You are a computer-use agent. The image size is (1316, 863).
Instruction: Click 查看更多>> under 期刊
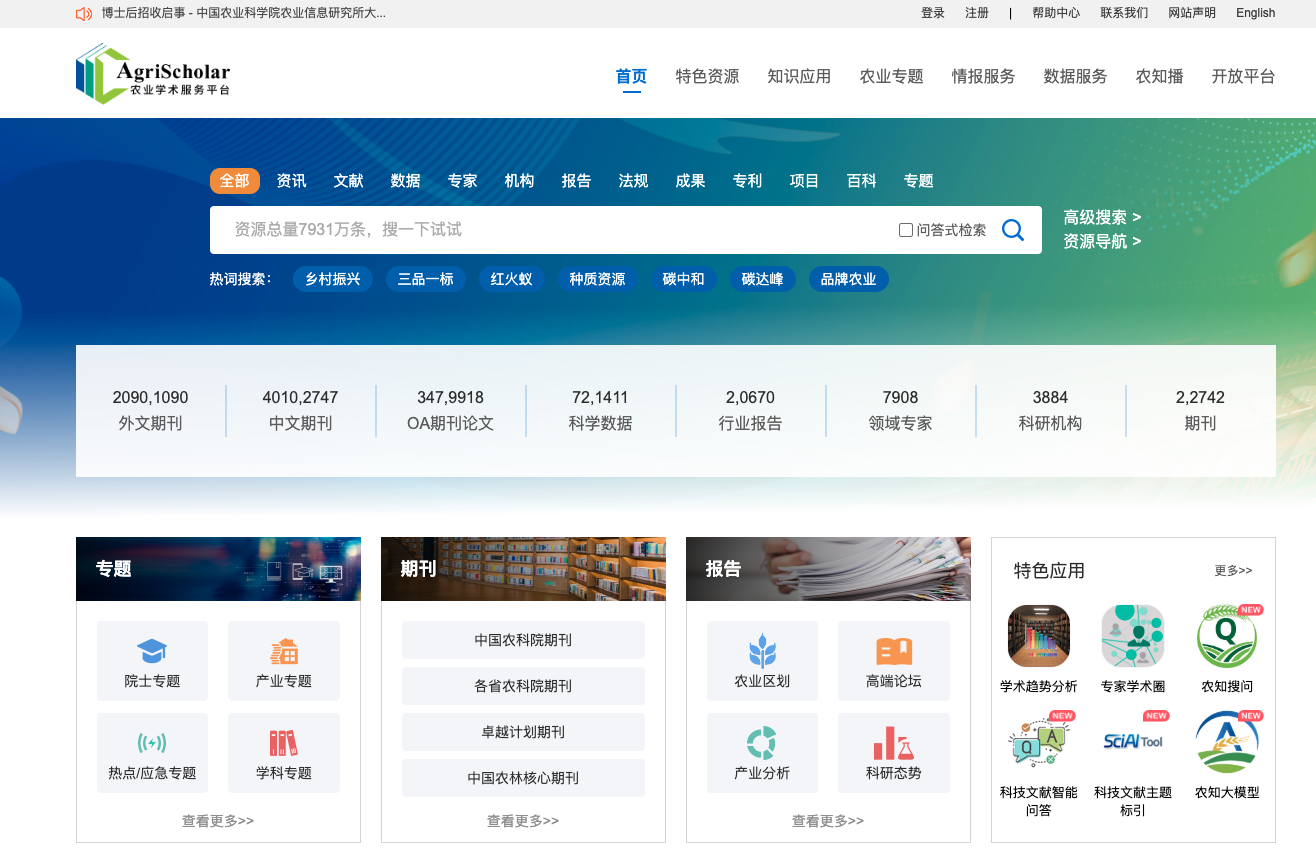pos(523,821)
